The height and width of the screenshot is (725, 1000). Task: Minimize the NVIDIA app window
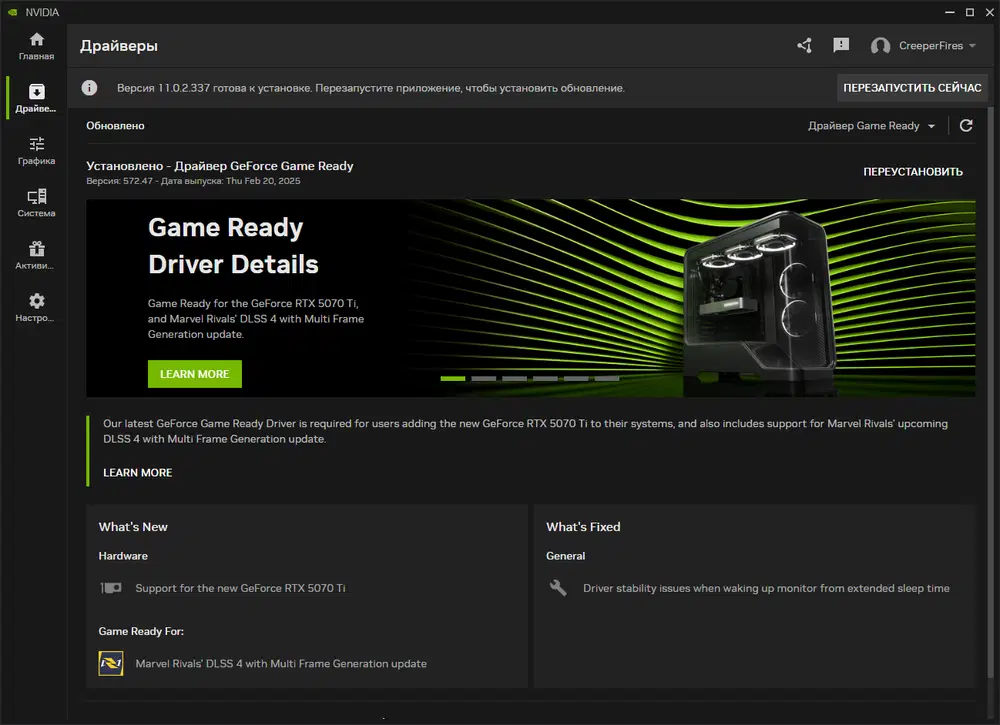tap(950, 12)
